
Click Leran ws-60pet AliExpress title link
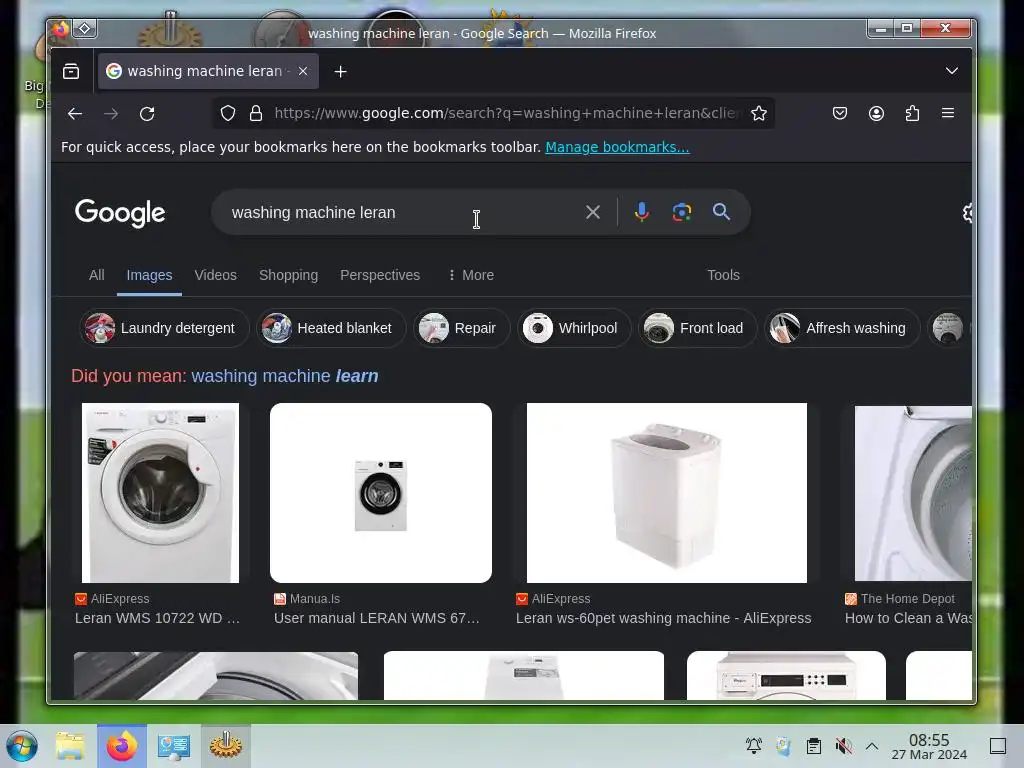664,618
